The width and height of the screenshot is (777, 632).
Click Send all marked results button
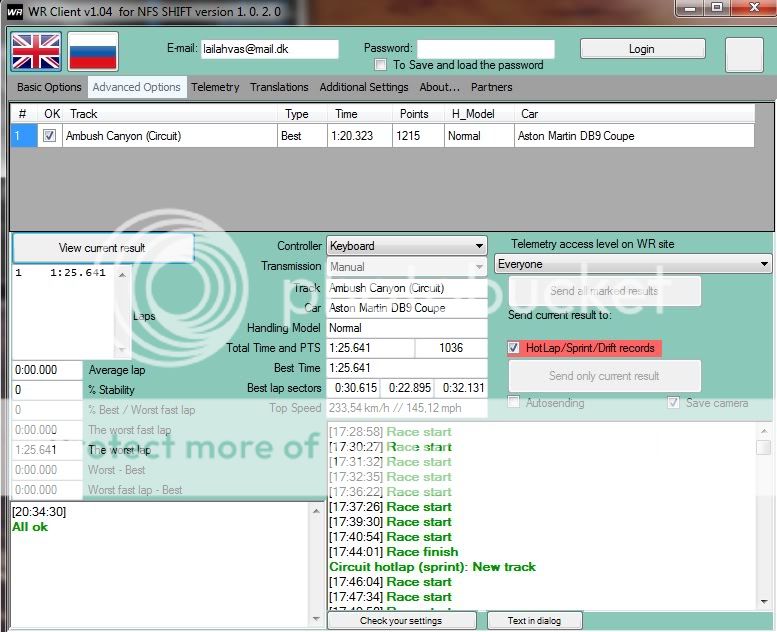point(604,291)
